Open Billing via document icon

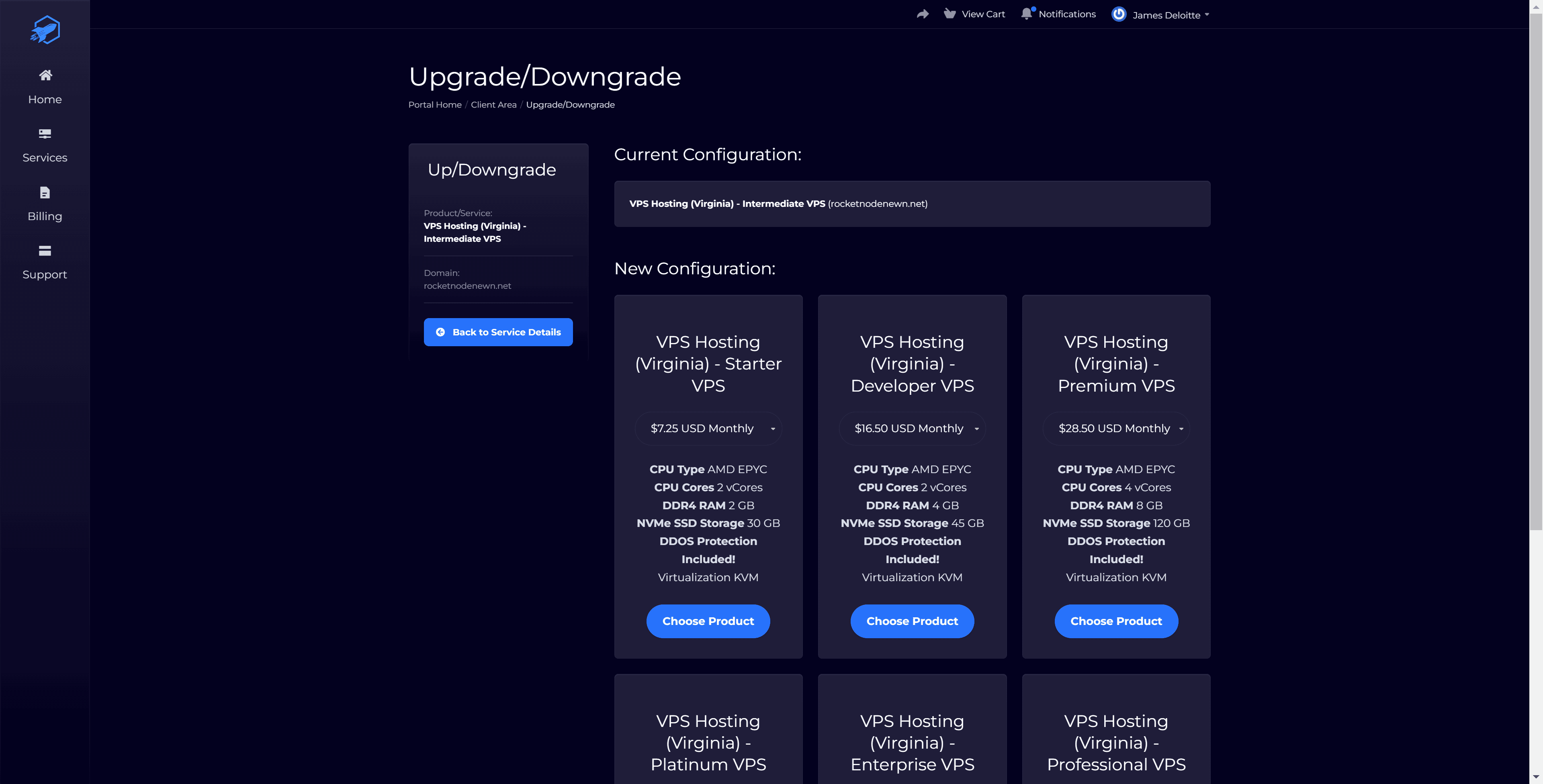tap(45, 192)
